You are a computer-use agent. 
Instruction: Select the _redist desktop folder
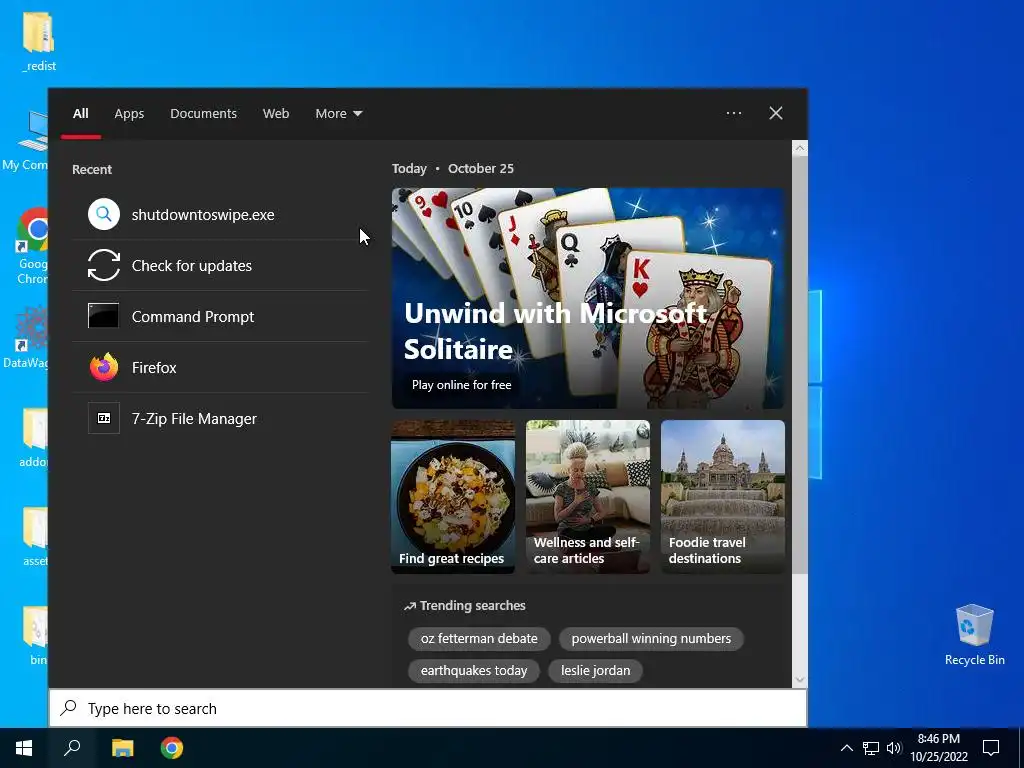(x=39, y=40)
